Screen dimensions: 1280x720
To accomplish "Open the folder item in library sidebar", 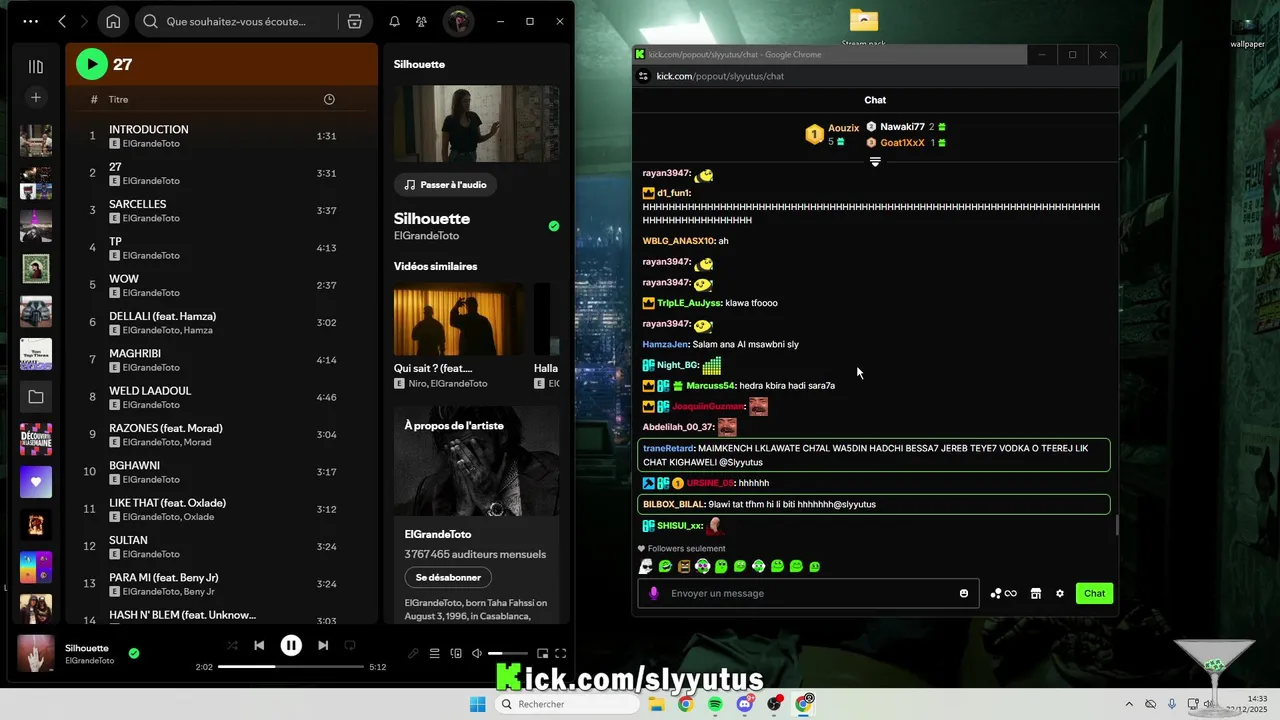I will [36, 397].
